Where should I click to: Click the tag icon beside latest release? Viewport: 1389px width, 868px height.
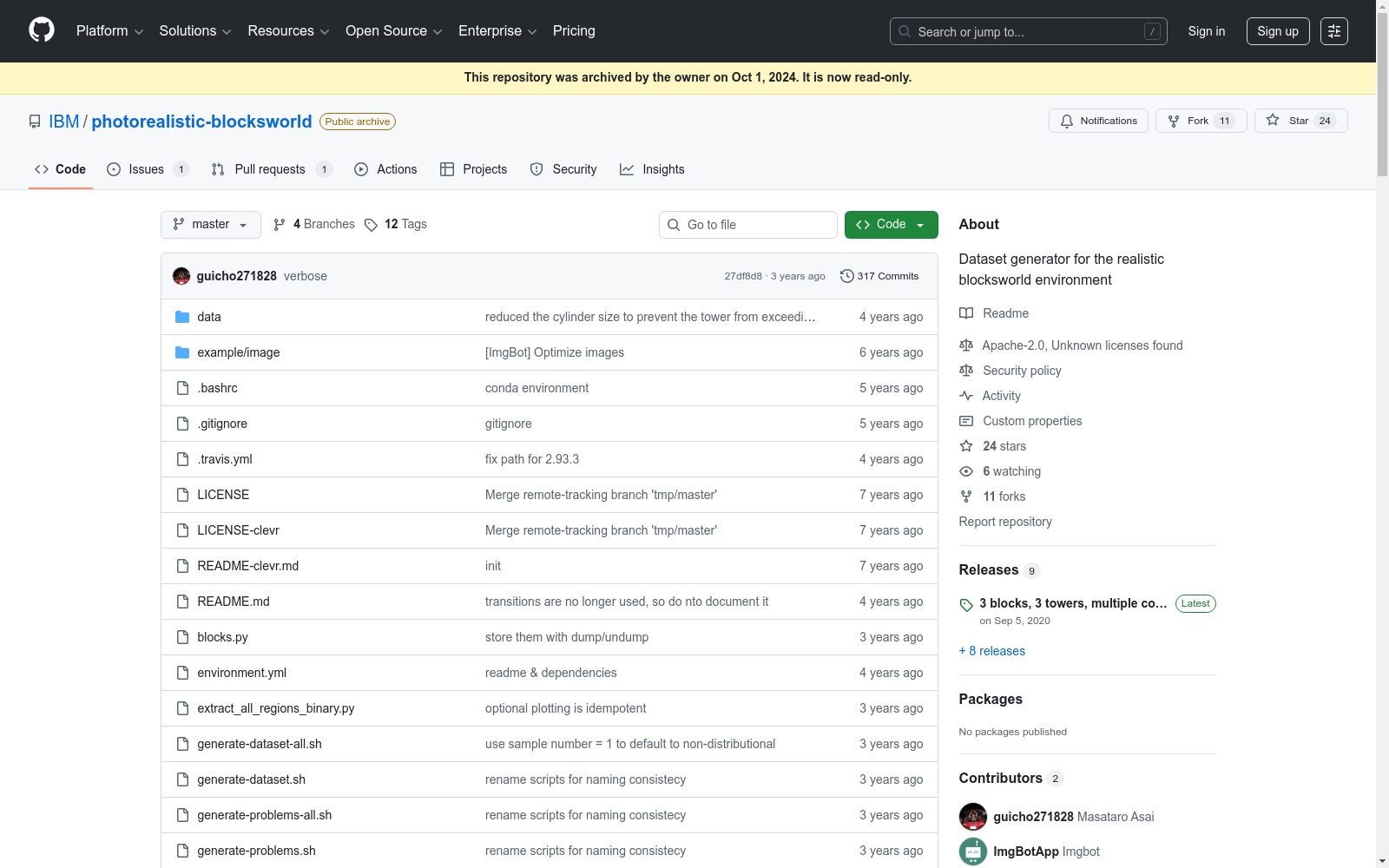pos(966,605)
